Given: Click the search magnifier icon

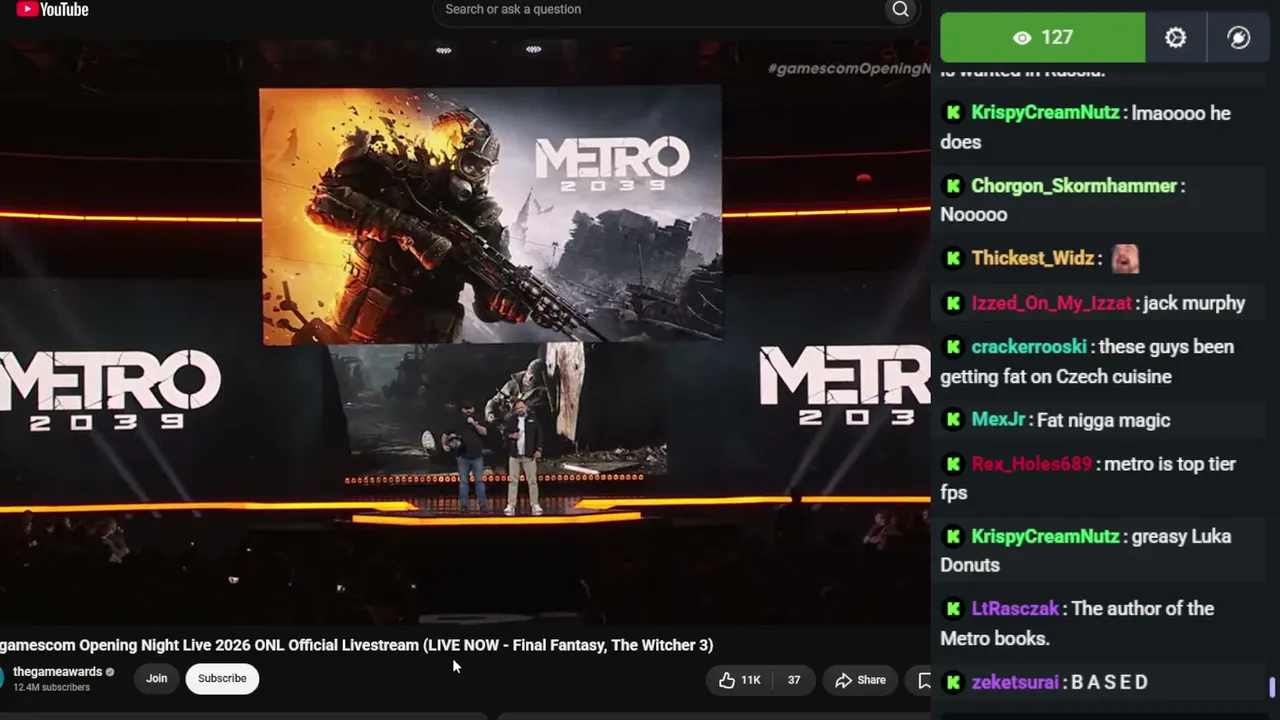Looking at the screenshot, I should [x=900, y=10].
